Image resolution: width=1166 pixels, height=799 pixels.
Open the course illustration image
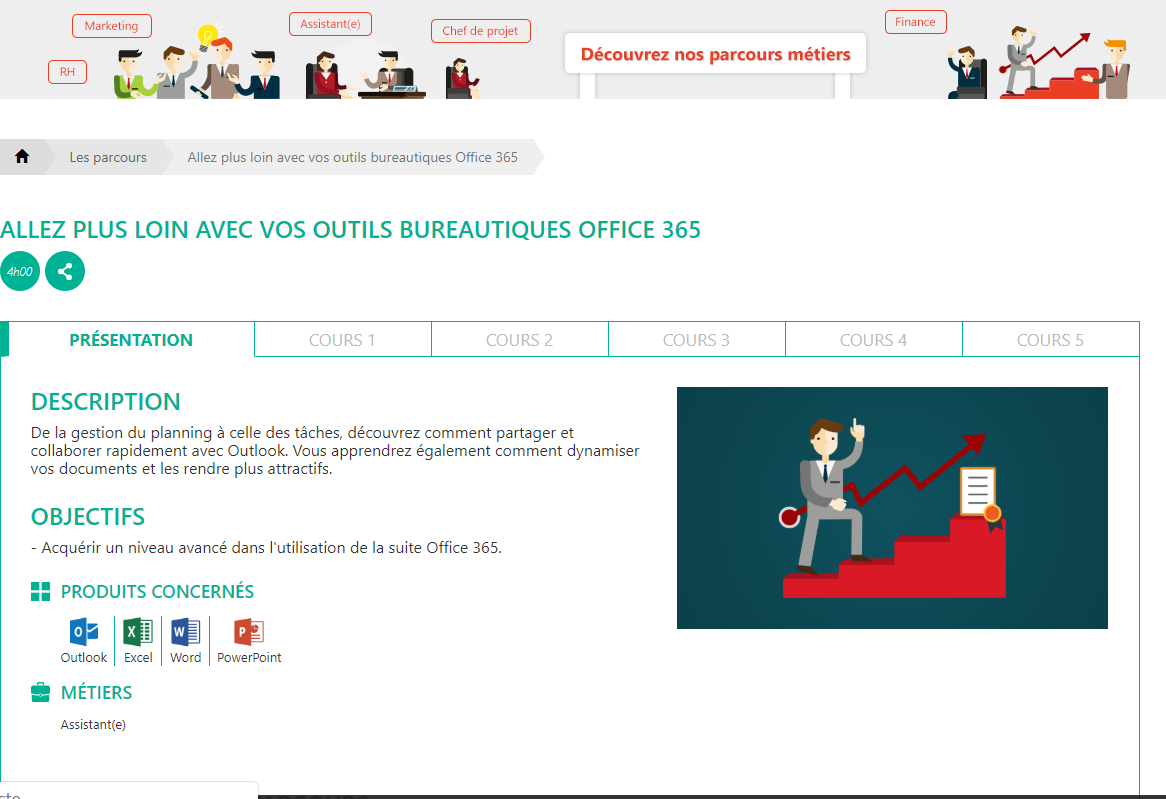892,507
